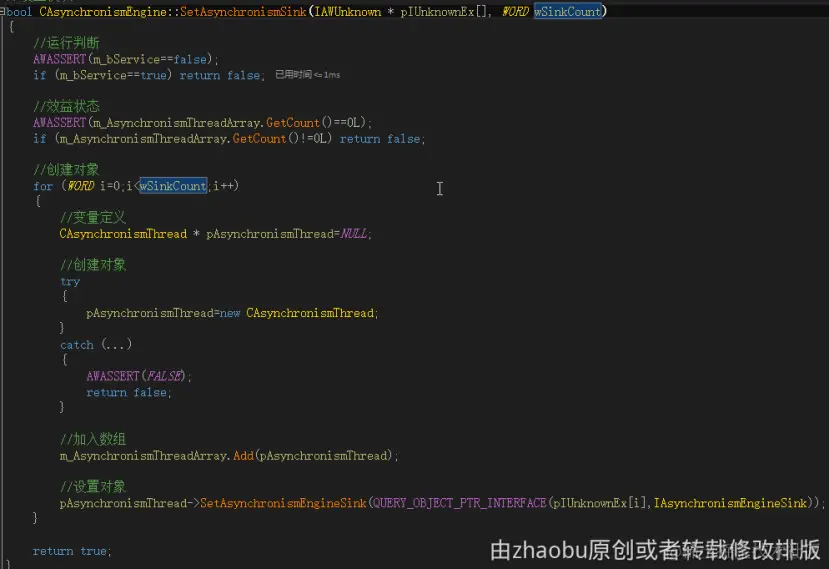
Task: Click the SetAsynchronismEngineSink method call
Action: 283,503
